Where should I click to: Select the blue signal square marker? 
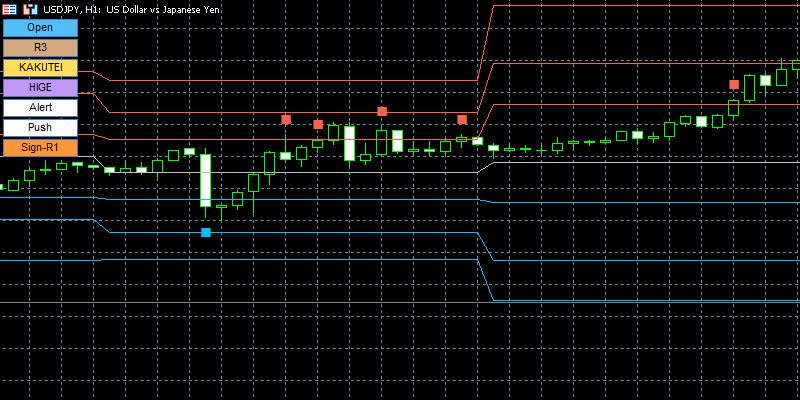(x=206, y=233)
